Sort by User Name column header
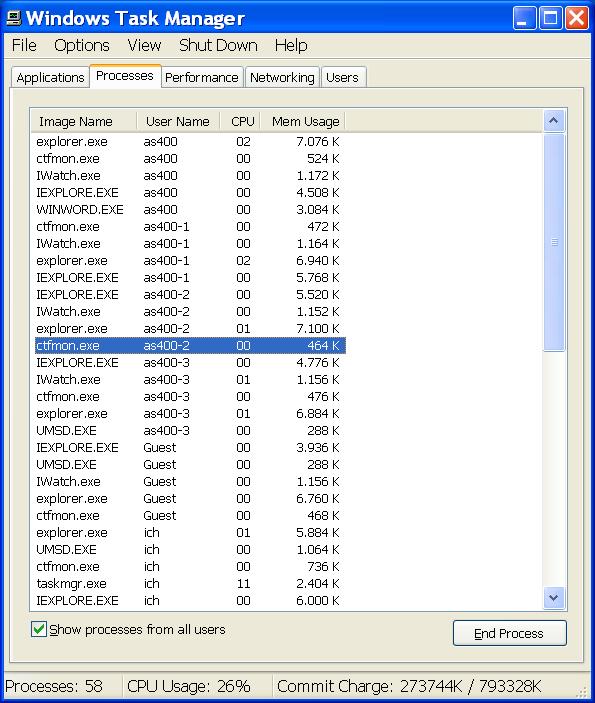This screenshot has height=703, width=595. 178,122
